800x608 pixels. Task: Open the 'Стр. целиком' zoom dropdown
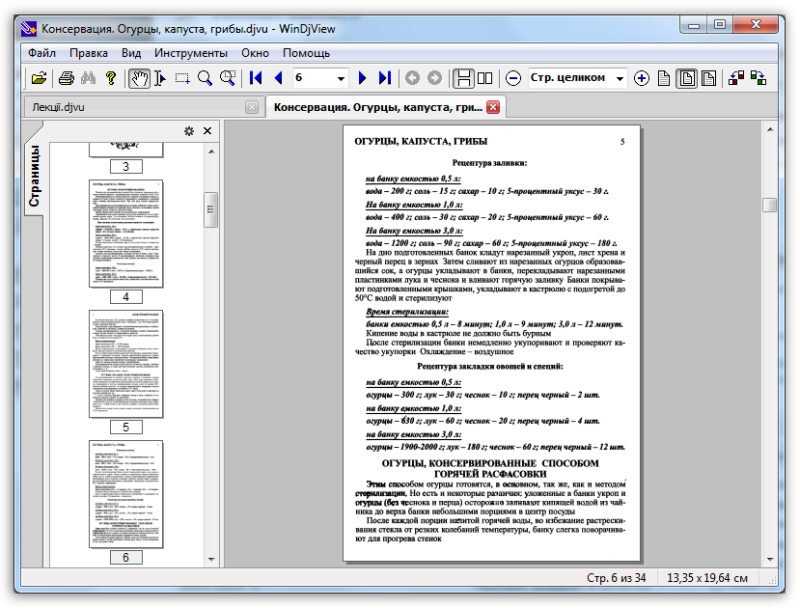point(620,79)
